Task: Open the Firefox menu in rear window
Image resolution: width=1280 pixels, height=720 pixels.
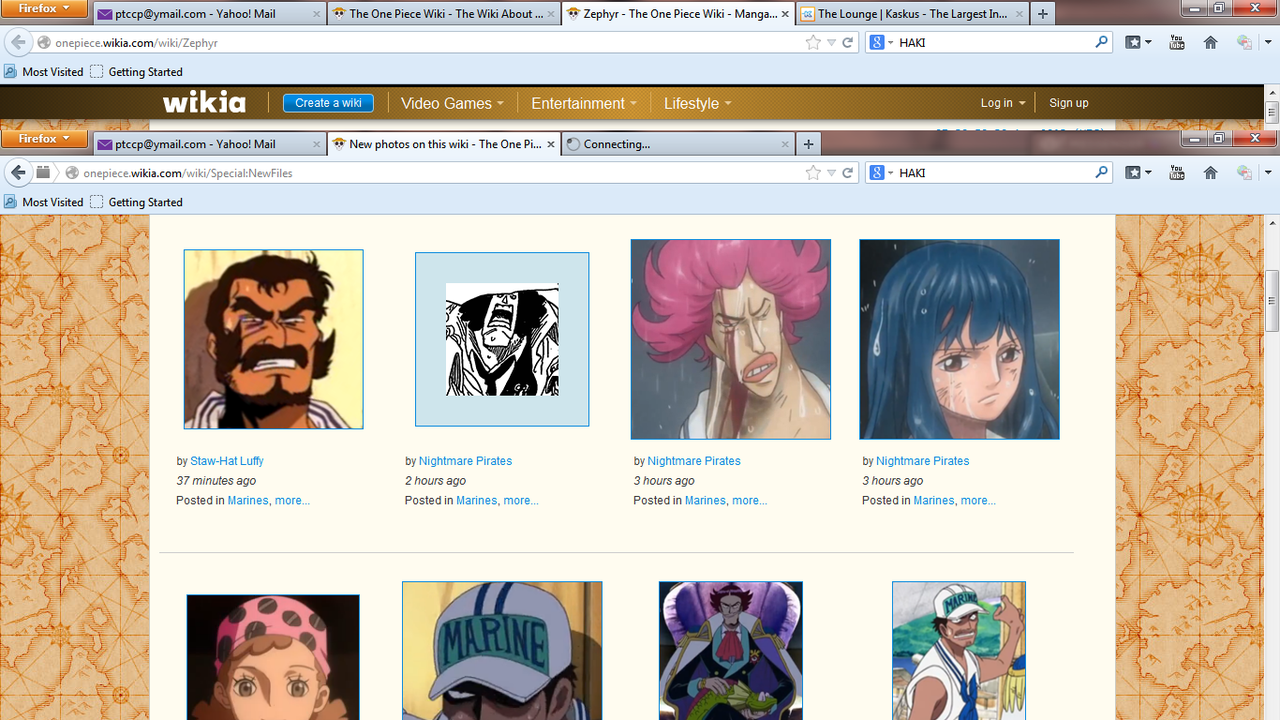Action: pyautogui.click(x=44, y=8)
